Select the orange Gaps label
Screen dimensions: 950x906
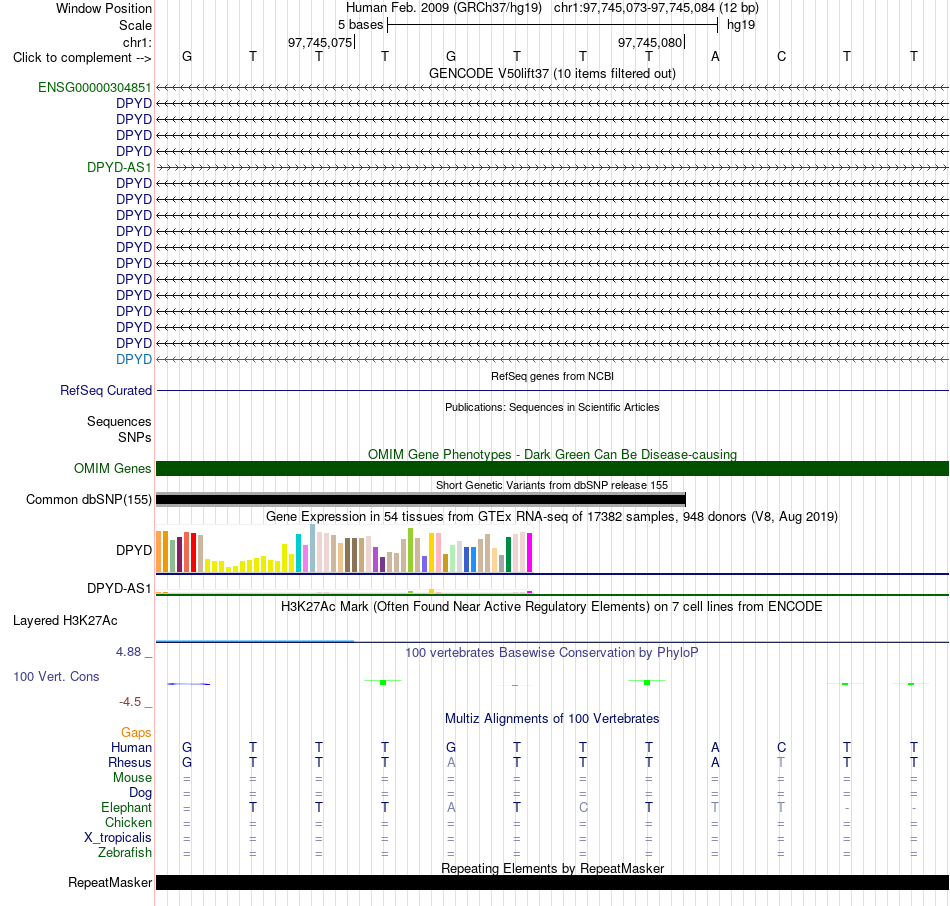click(x=136, y=733)
